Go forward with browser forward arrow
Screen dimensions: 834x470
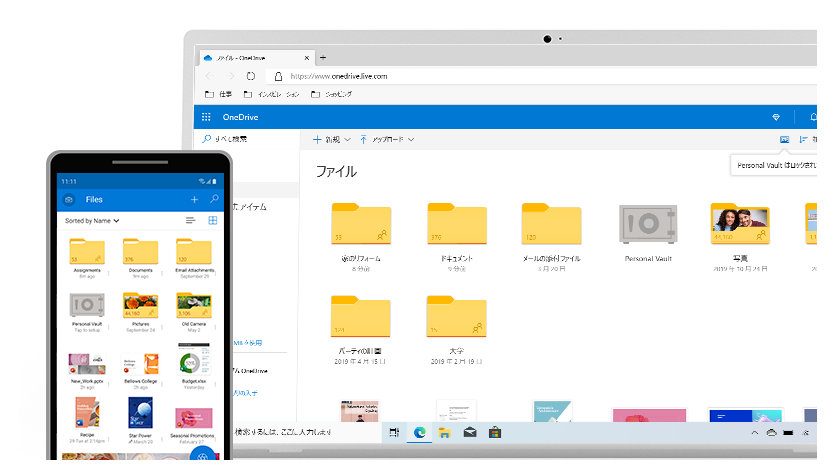(x=230, y=76)
